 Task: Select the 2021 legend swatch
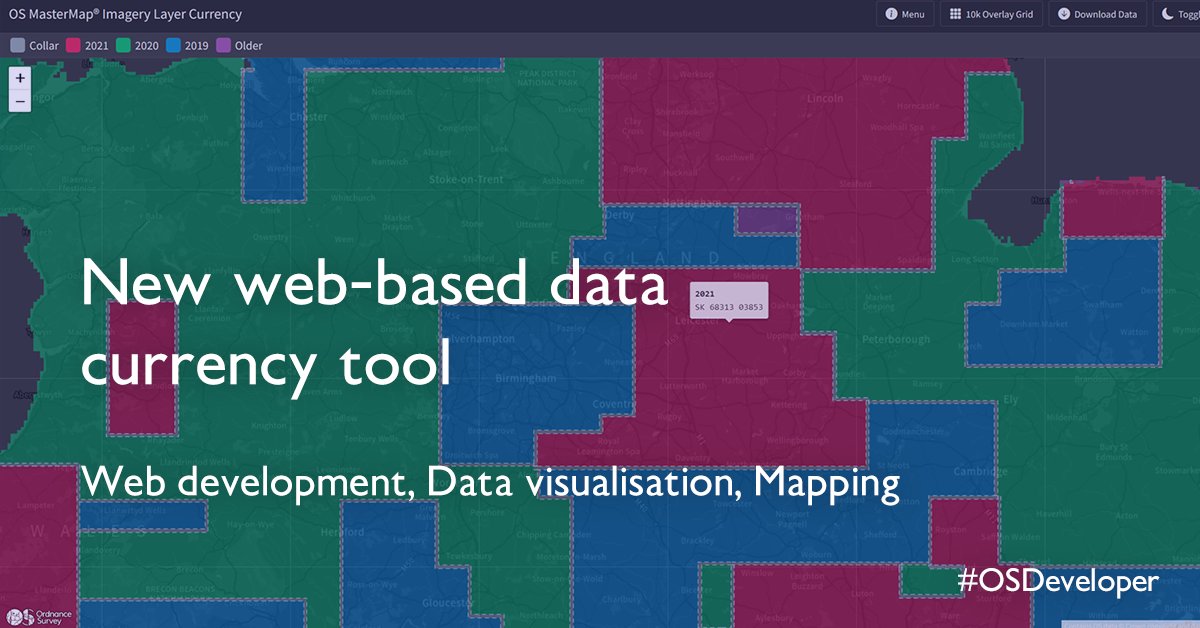[73, 45]
